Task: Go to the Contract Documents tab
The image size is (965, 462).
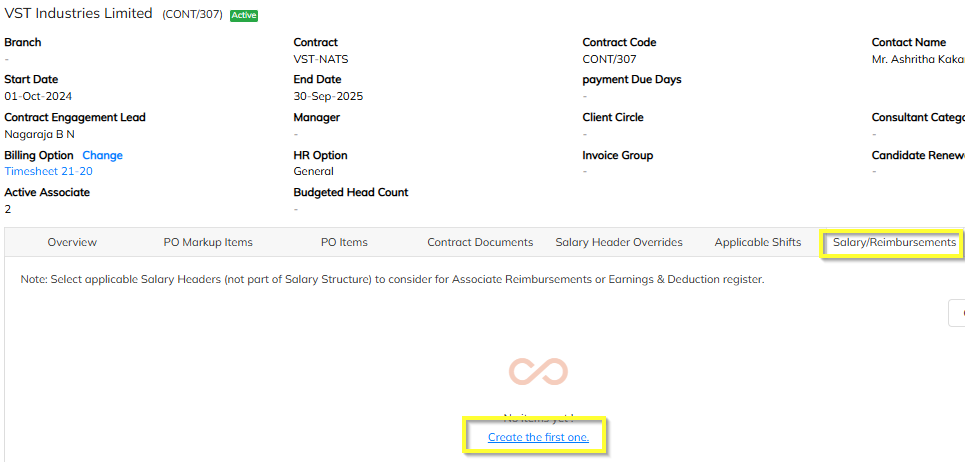Action: (480, 242)
